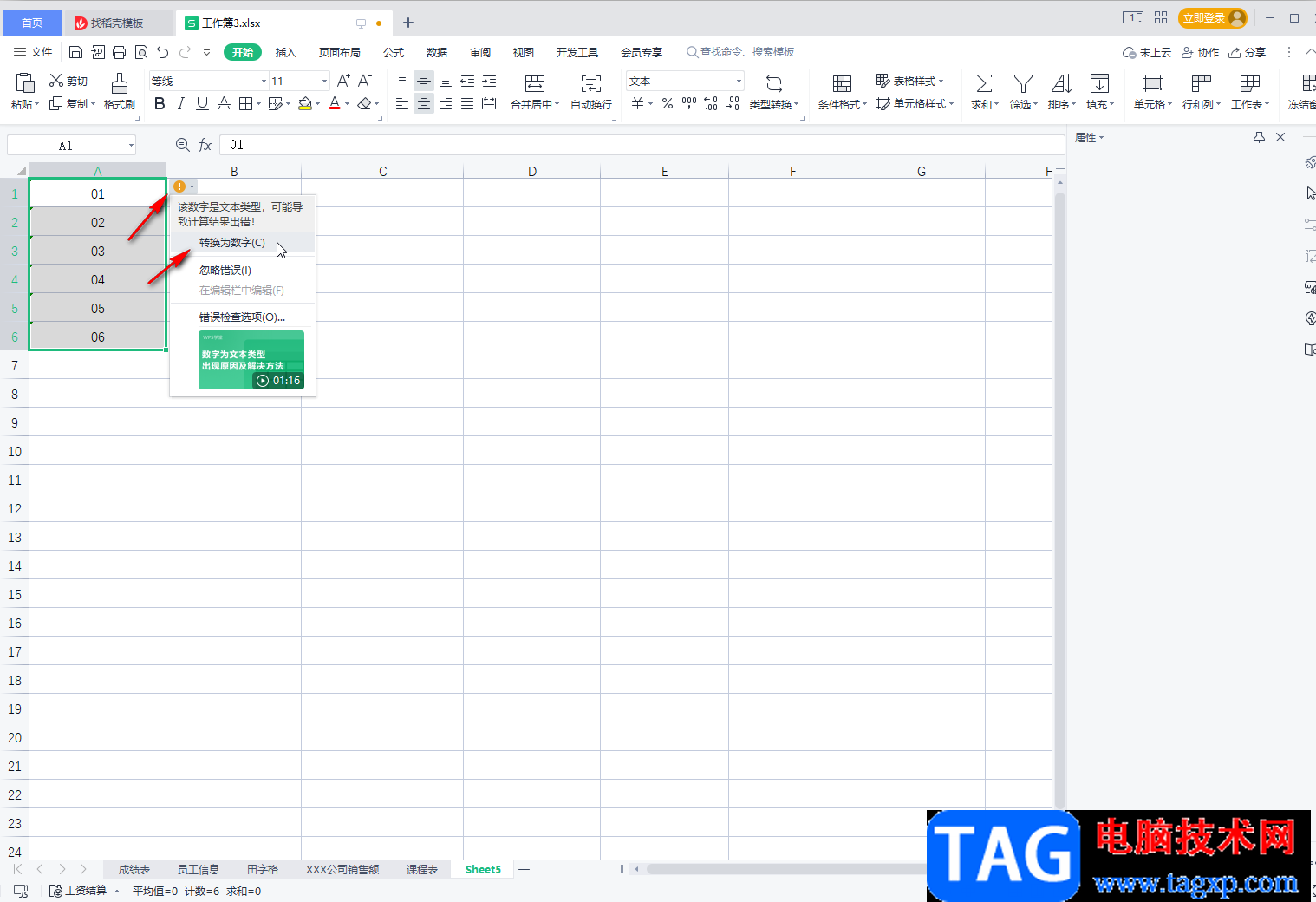
Task: Click the Conditional Formatting (条件格式) icon
Action: tap(842, 83)
